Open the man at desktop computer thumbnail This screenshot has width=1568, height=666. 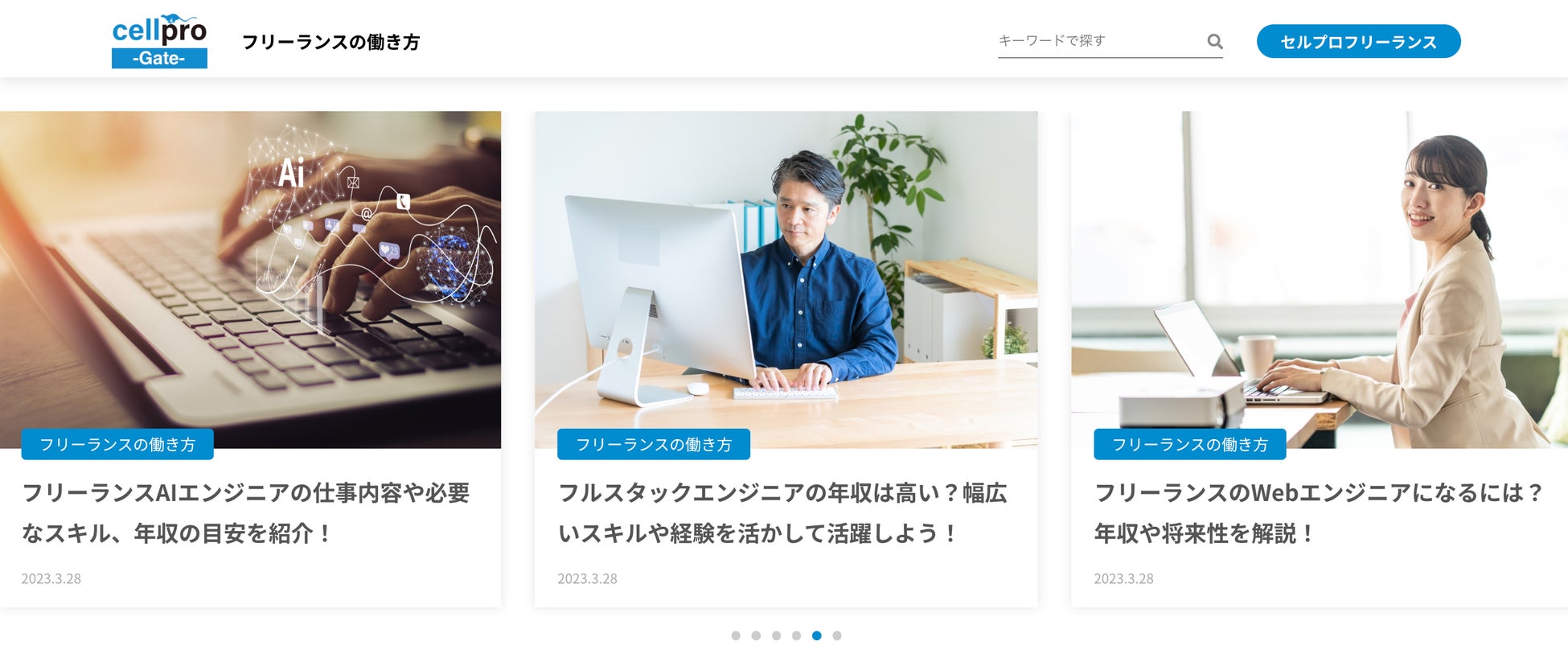click(x=786, y=279)
